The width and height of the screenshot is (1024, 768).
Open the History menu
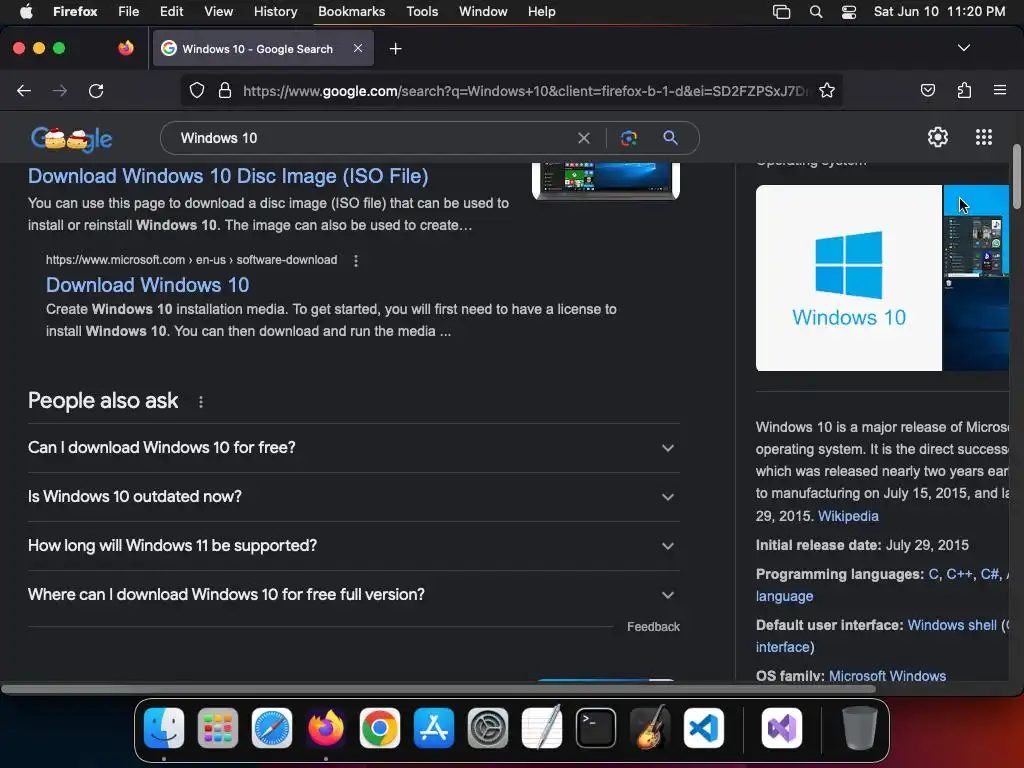click(275, 12)
